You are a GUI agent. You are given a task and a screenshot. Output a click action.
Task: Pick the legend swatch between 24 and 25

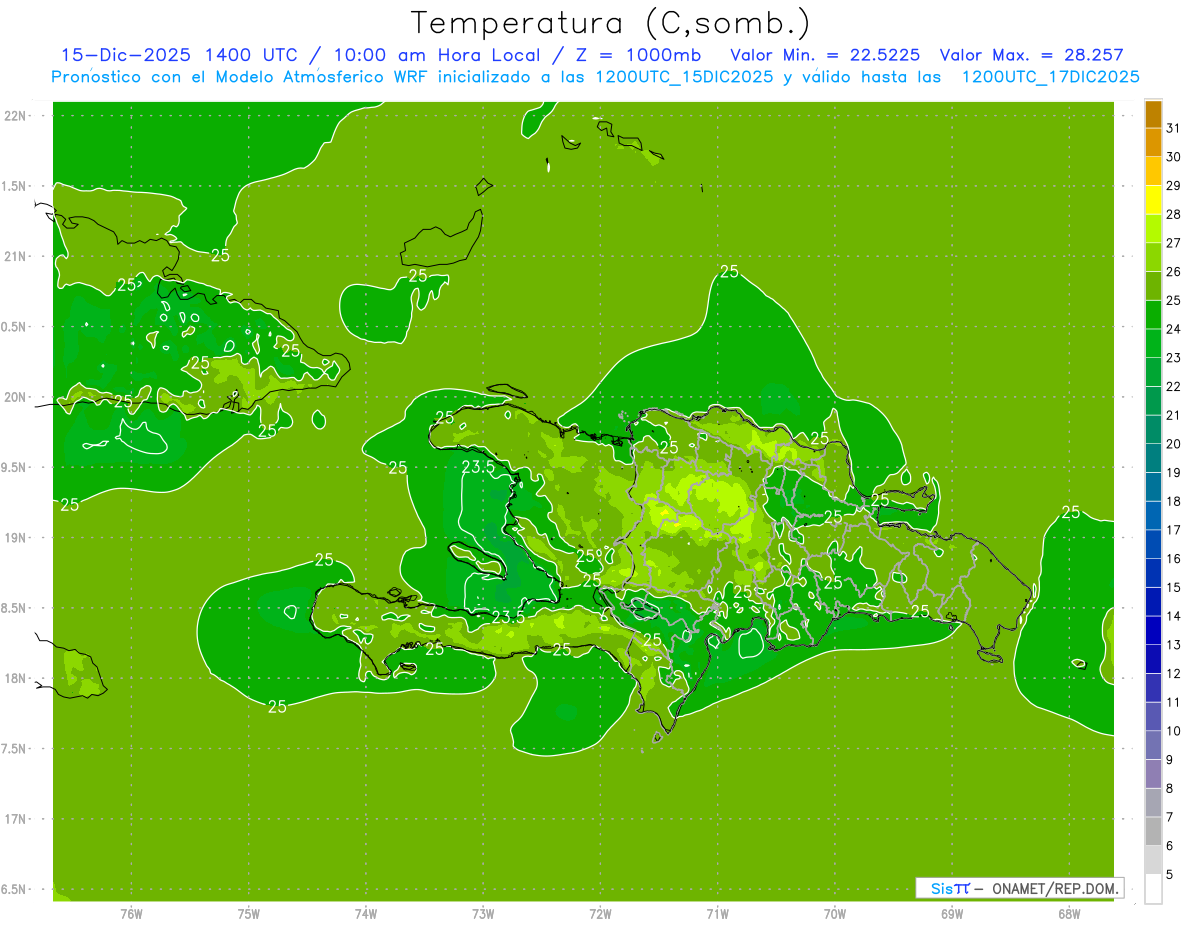pyautogui.click(x=1153, y=315)
